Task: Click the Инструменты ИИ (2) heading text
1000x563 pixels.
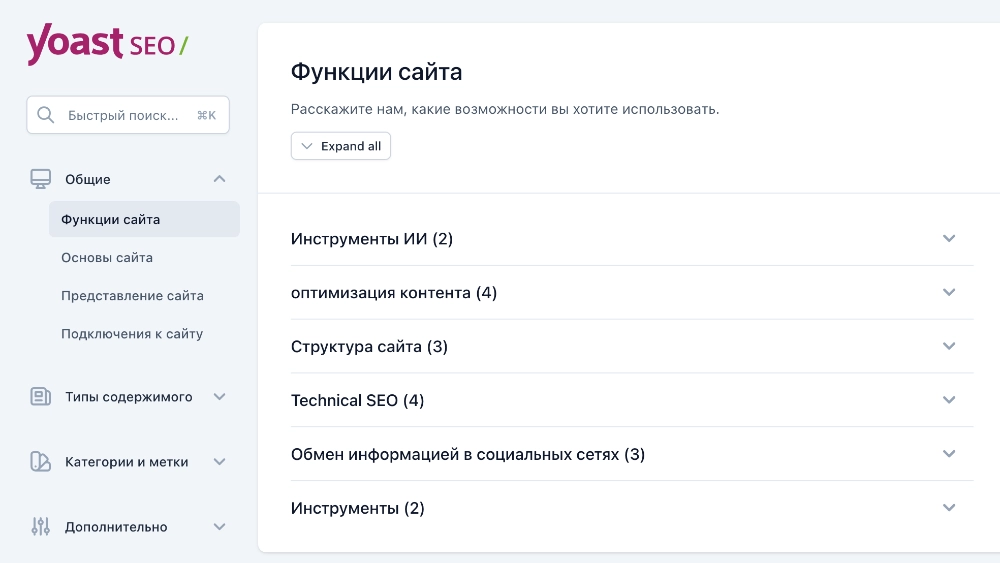Action: (x=372, y=238)
